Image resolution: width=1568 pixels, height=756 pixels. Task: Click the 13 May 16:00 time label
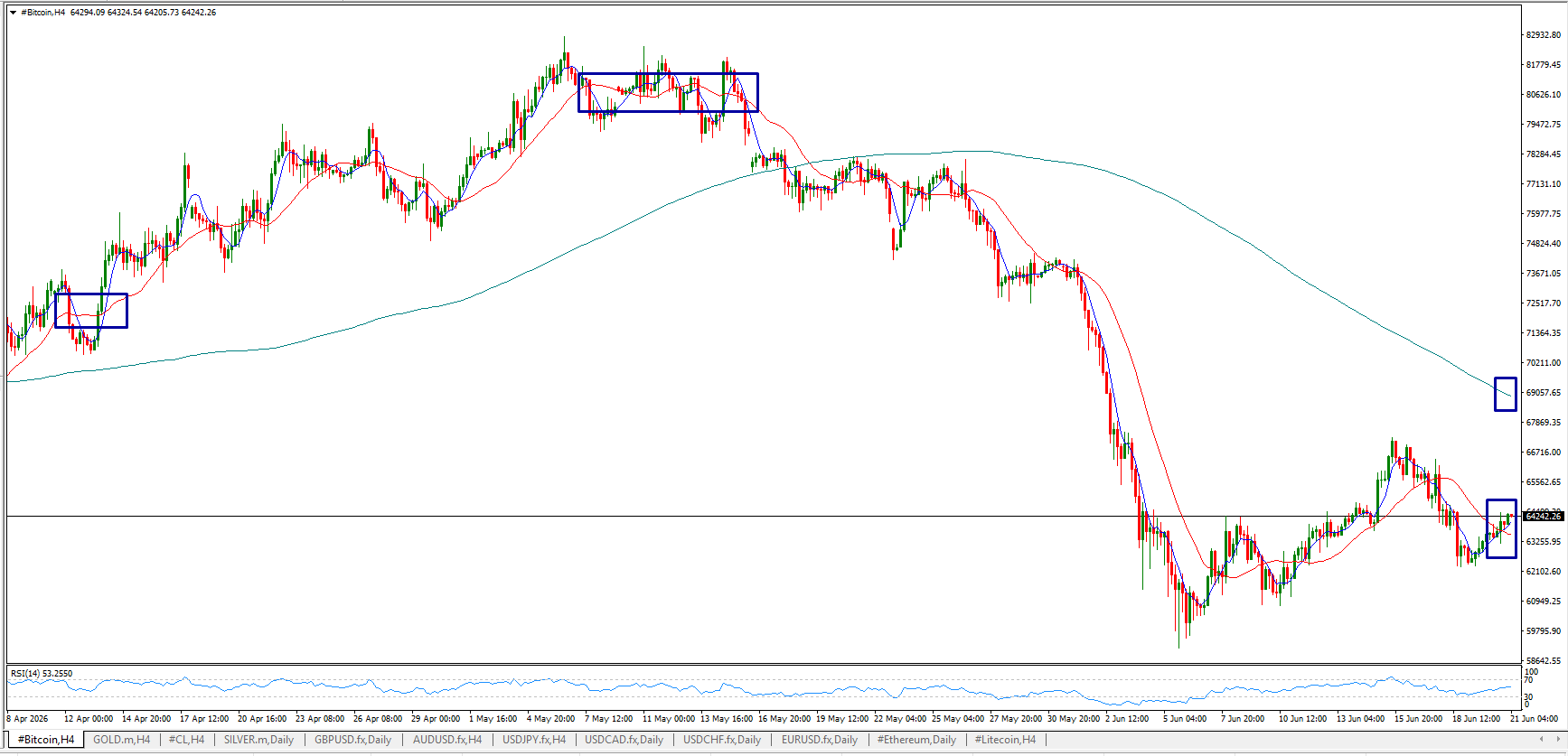coord(727,719)
